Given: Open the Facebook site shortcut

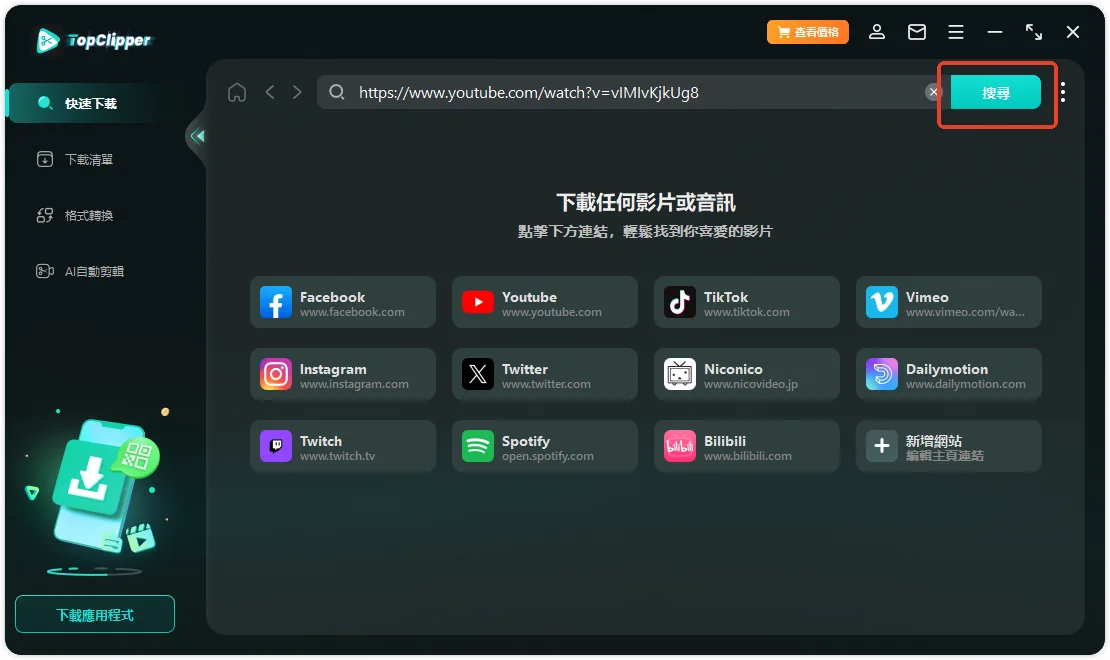Looking at the screenshot, I should 343,302.
